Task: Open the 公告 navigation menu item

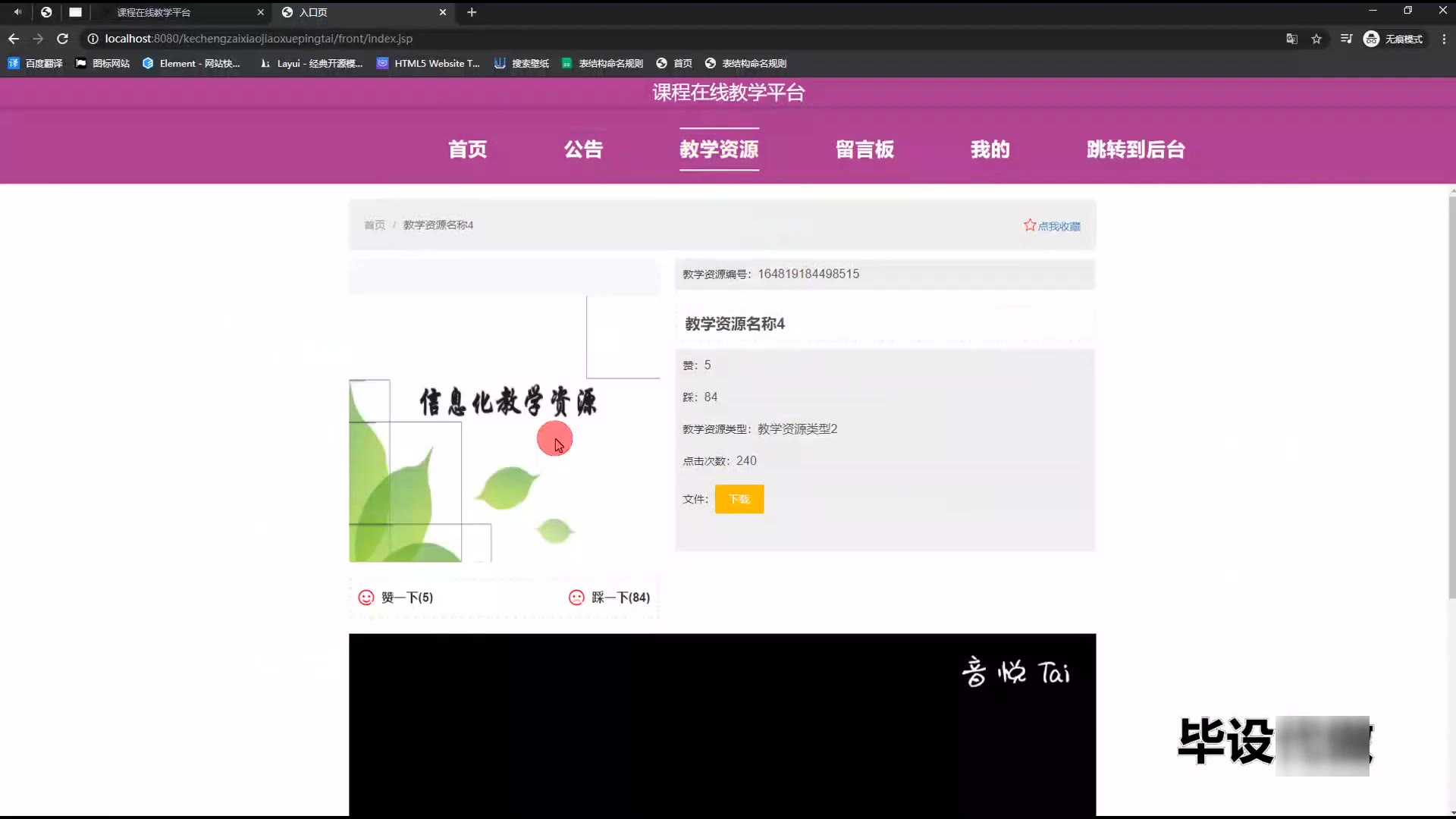Action: click(583, 149)
